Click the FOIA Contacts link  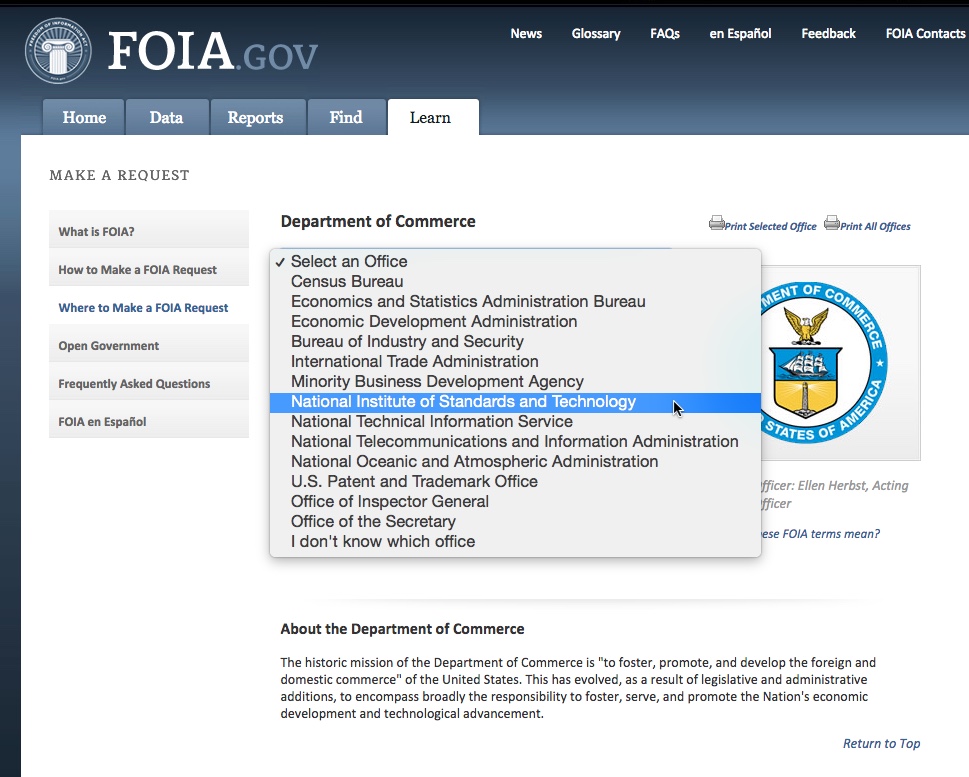pos(925,34)
